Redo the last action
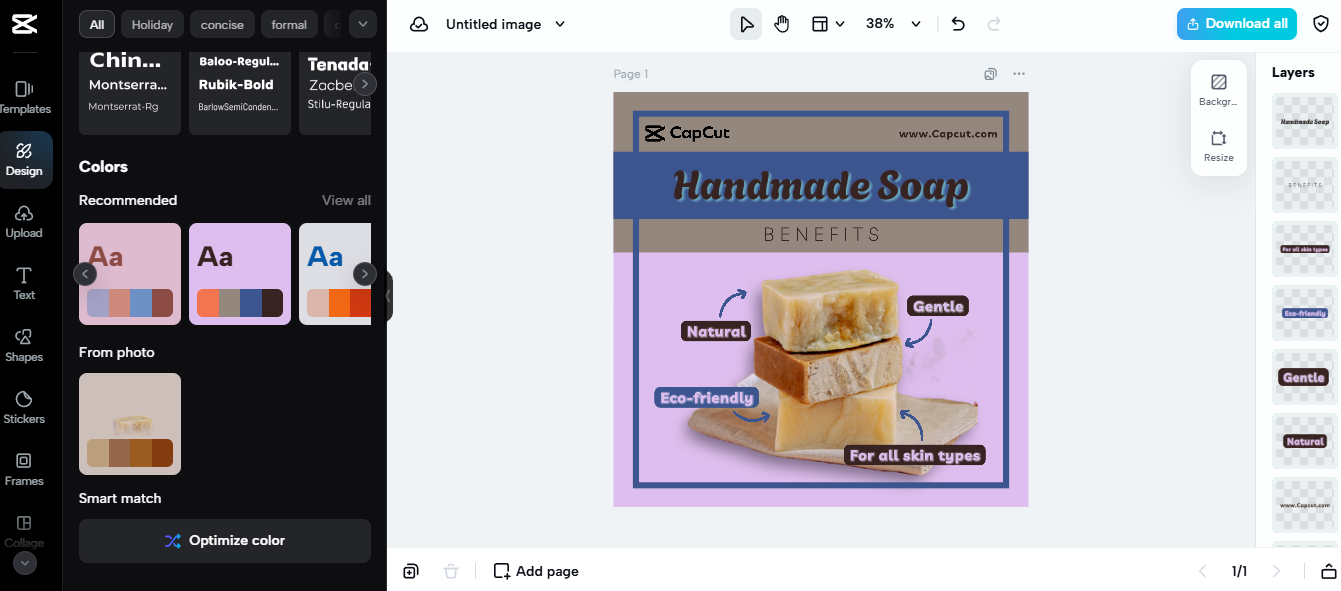 [994, 24]
